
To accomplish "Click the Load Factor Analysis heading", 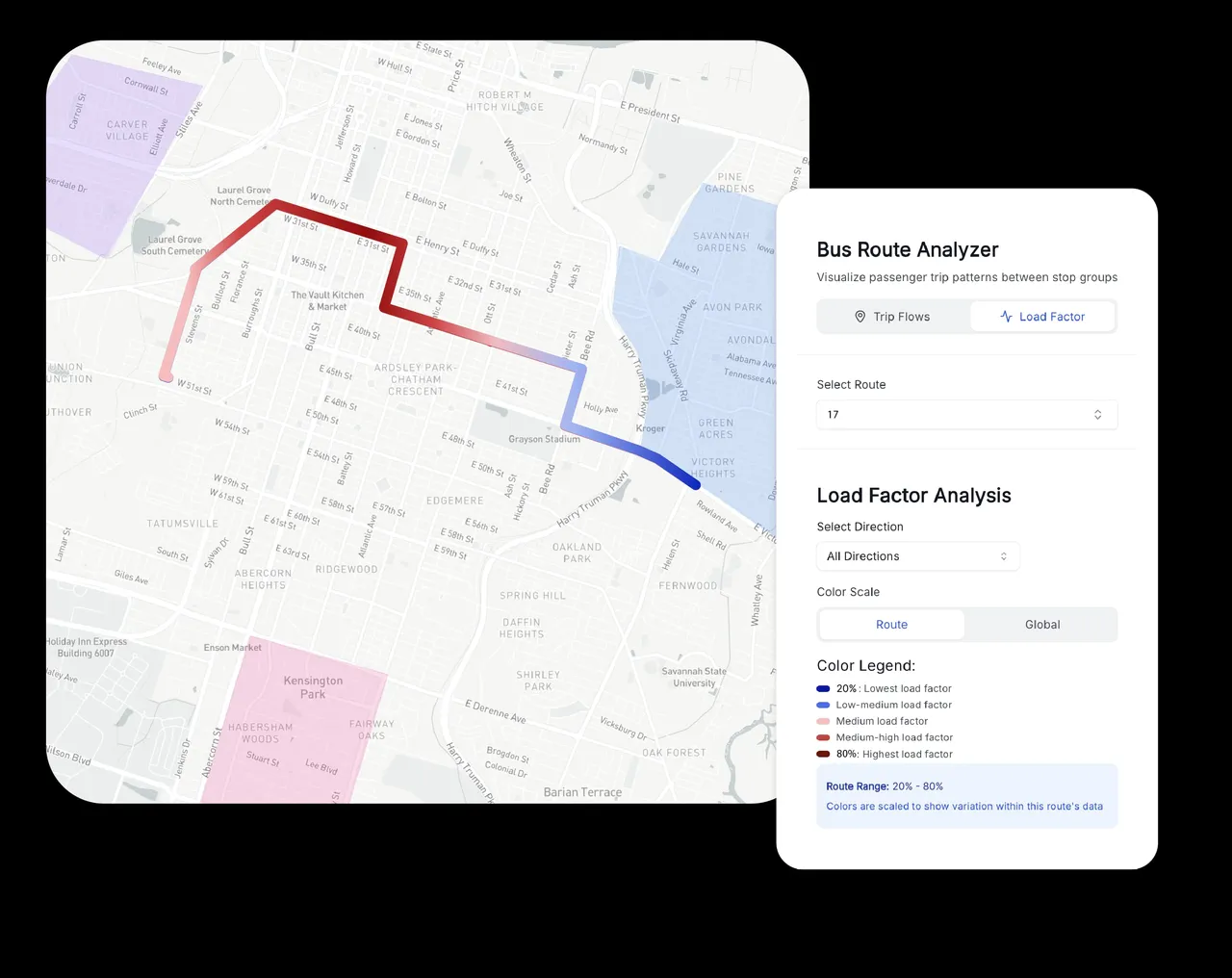I will tap(913, 496).
